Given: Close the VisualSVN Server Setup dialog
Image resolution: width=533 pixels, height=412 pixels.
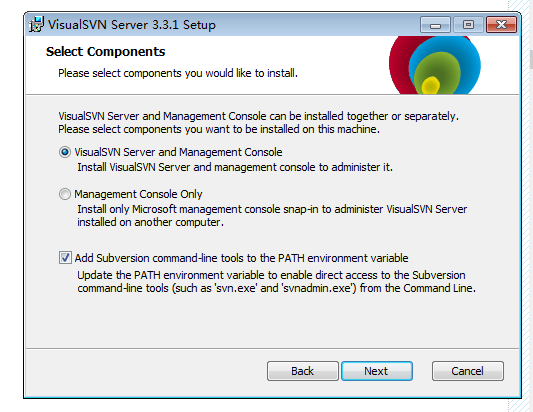Looking at the screenshot, I should click(x=501, y=25).
